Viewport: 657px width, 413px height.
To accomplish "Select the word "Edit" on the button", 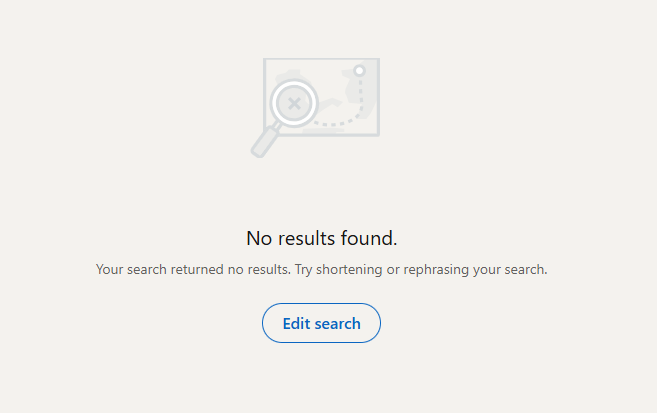I will [x=296, y=323].
